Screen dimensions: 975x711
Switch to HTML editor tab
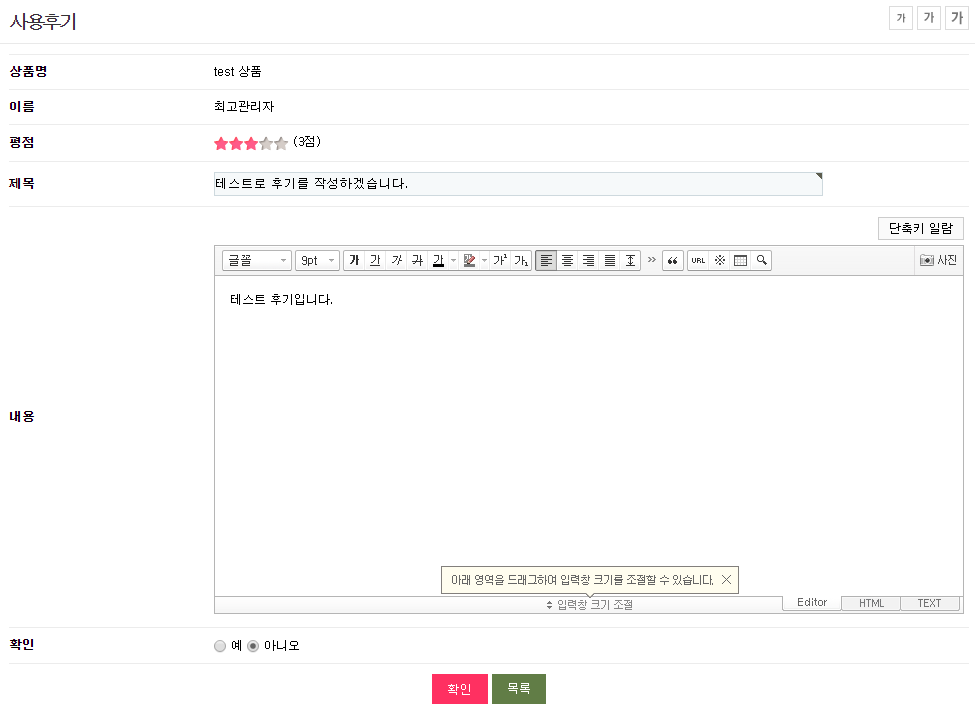(x=871, y=603)
